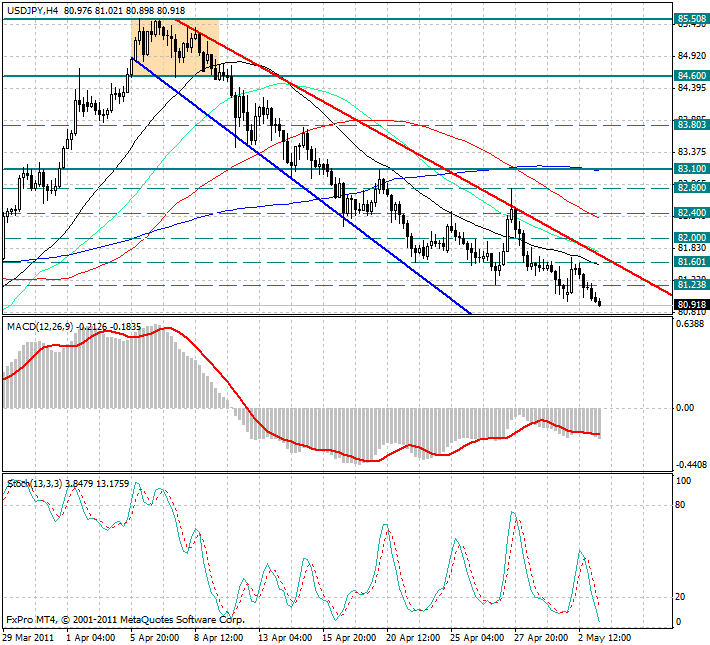Click the Stochastic 20 level label
710x645 pixels.
680,597
